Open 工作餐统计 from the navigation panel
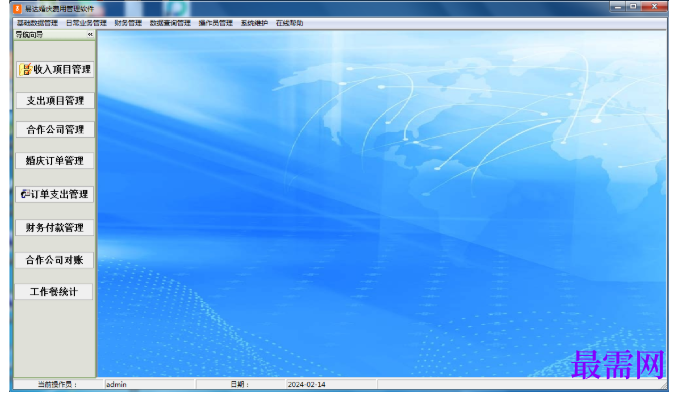Image resolution: width=683 pixels, height=396 pixels. pos(54,291)
